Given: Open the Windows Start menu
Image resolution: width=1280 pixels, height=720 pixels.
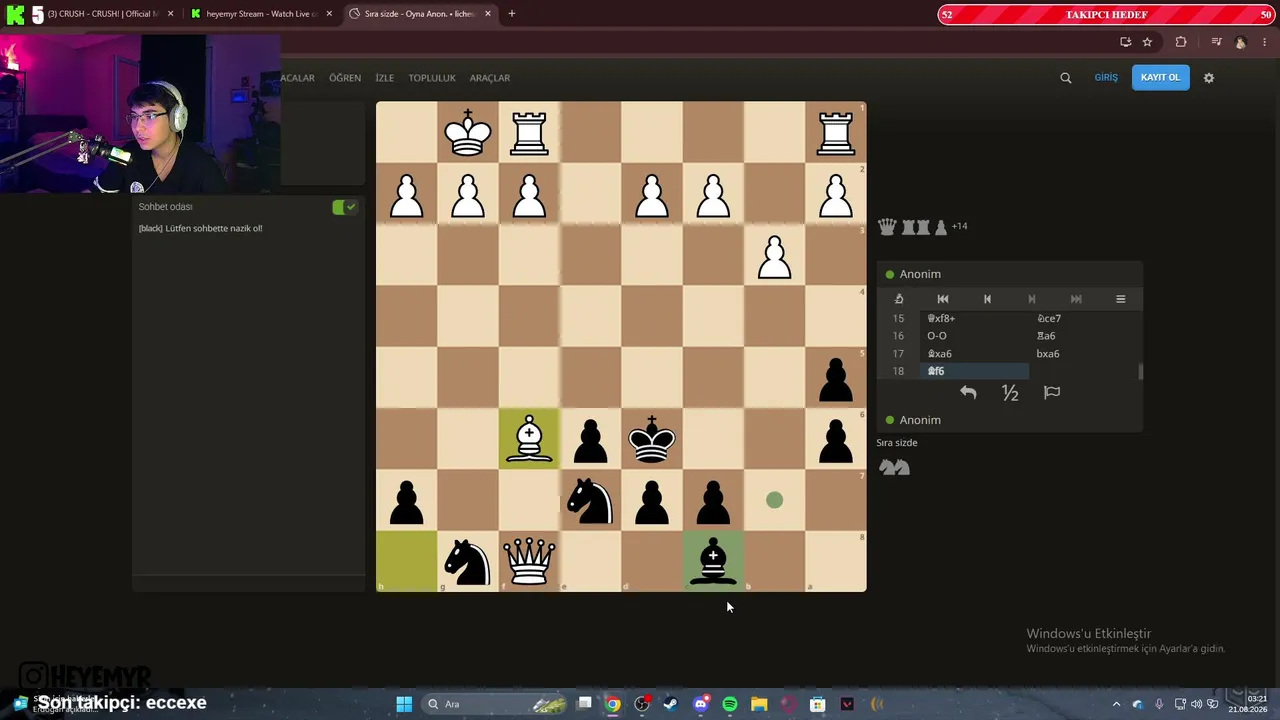Looking at the screenshot, I should 404,704.
